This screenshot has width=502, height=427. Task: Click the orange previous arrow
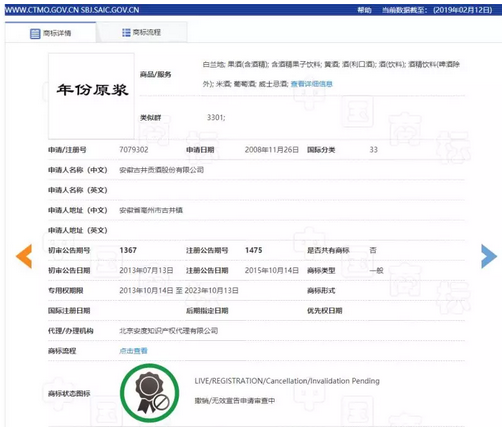click(x=24, y=256)
